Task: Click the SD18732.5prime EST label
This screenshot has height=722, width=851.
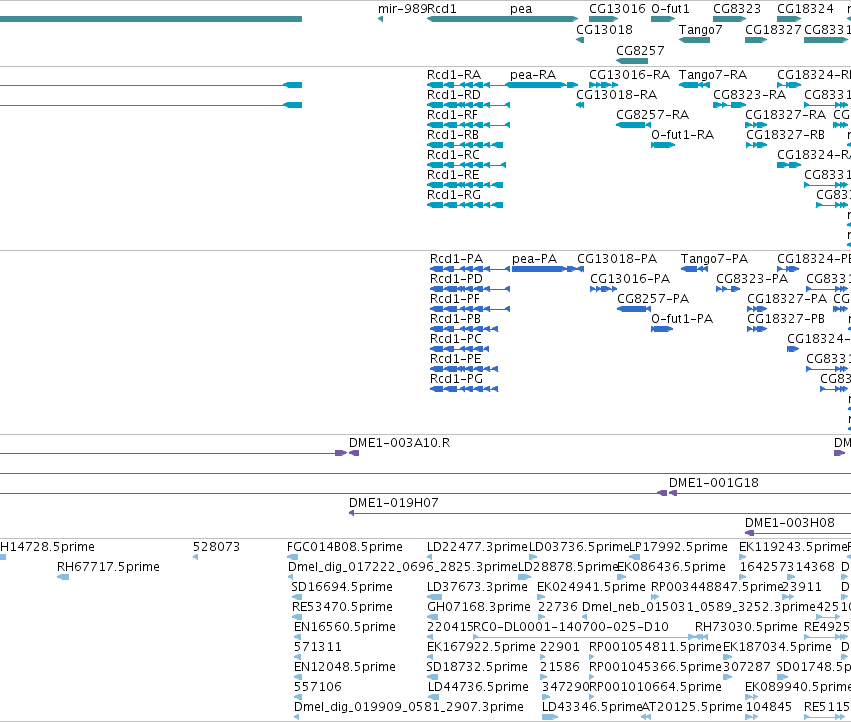Action: pyautogui.click(x=477, y=667)
